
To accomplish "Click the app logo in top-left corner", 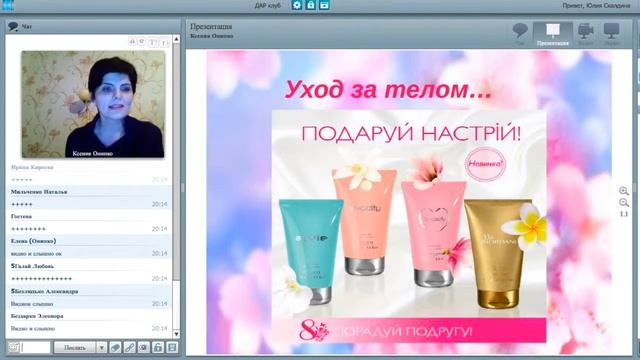I will pyautogui.click(x=7, y=5).
